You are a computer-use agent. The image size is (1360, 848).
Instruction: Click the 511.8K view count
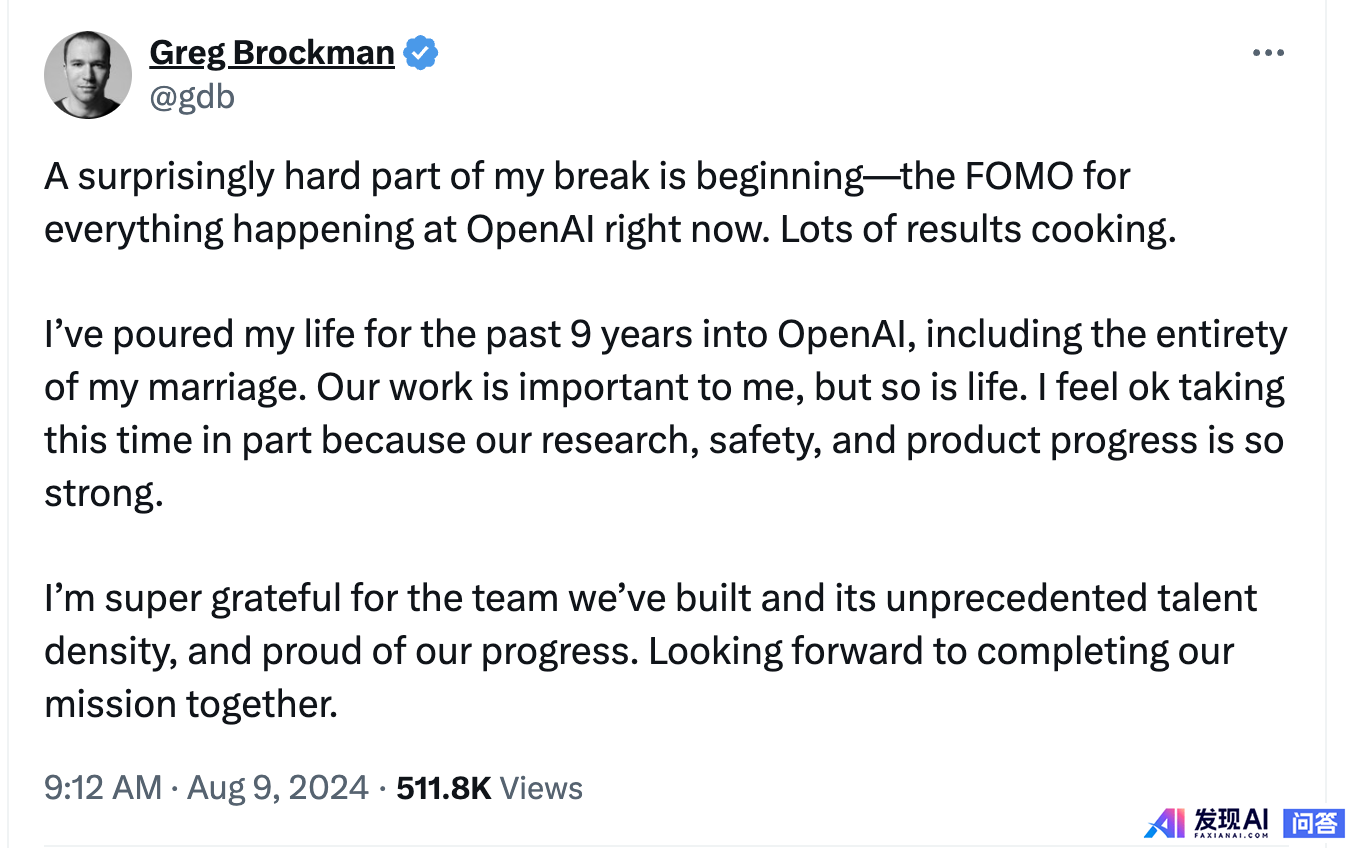click(x=444, y=788)
